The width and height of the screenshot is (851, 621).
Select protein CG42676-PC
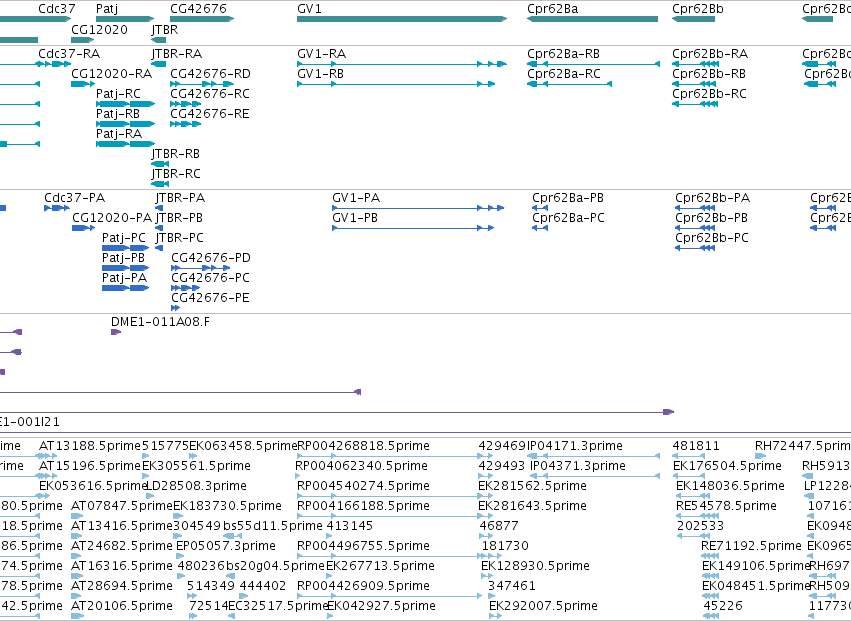(211, 278)
